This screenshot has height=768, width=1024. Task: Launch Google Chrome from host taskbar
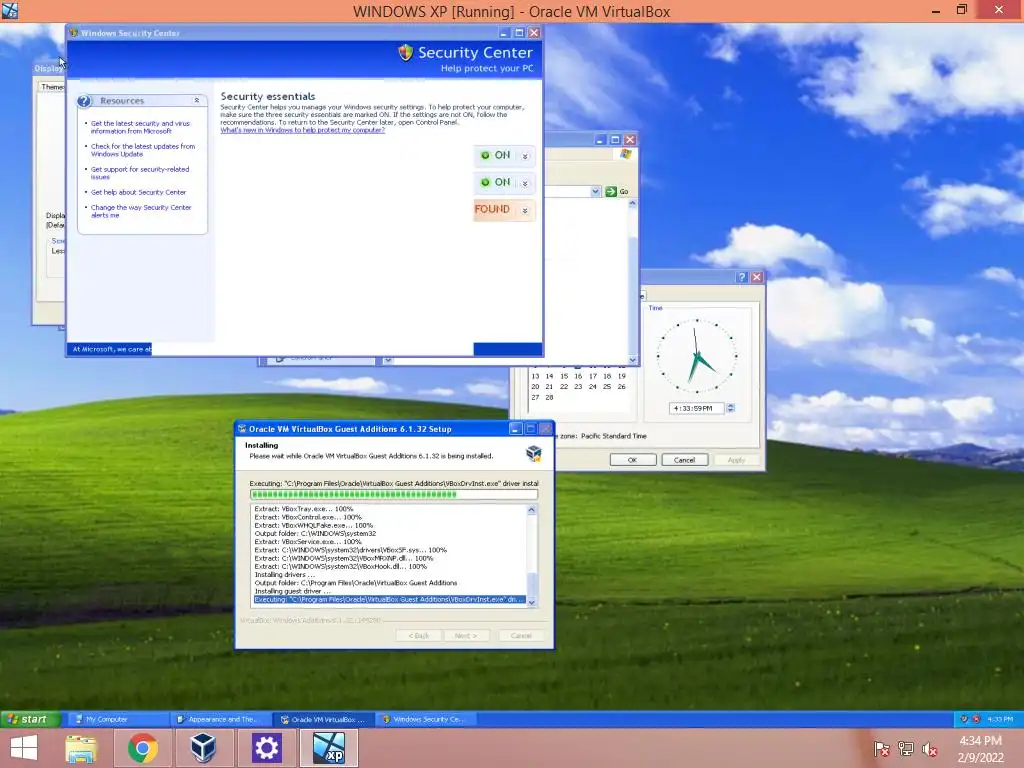[142, 748]
